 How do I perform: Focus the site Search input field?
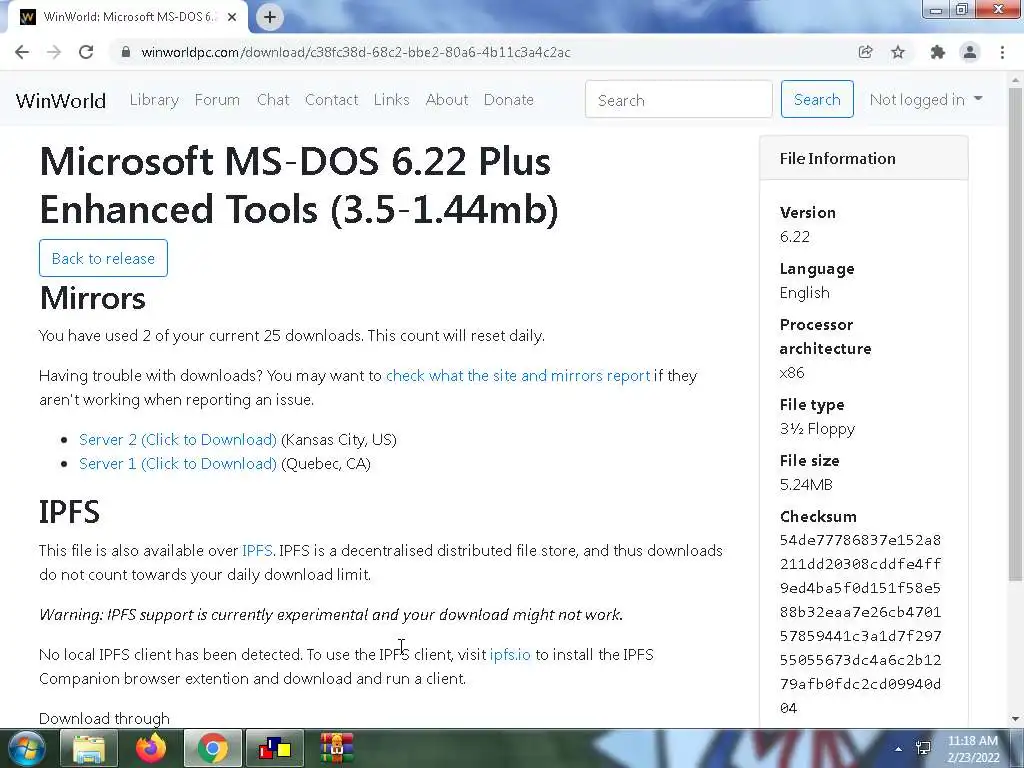[679, 99]
